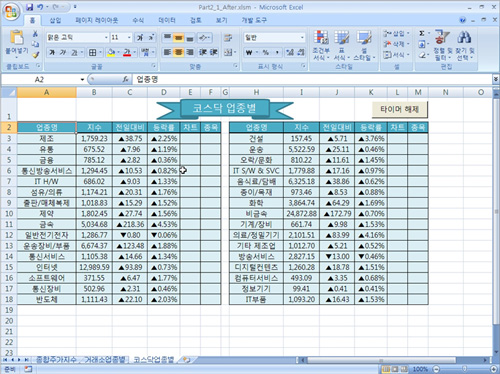Toggle wrap text
This screenshot has width=500, height=374.
pyautogui.click(x=228, y=37)
